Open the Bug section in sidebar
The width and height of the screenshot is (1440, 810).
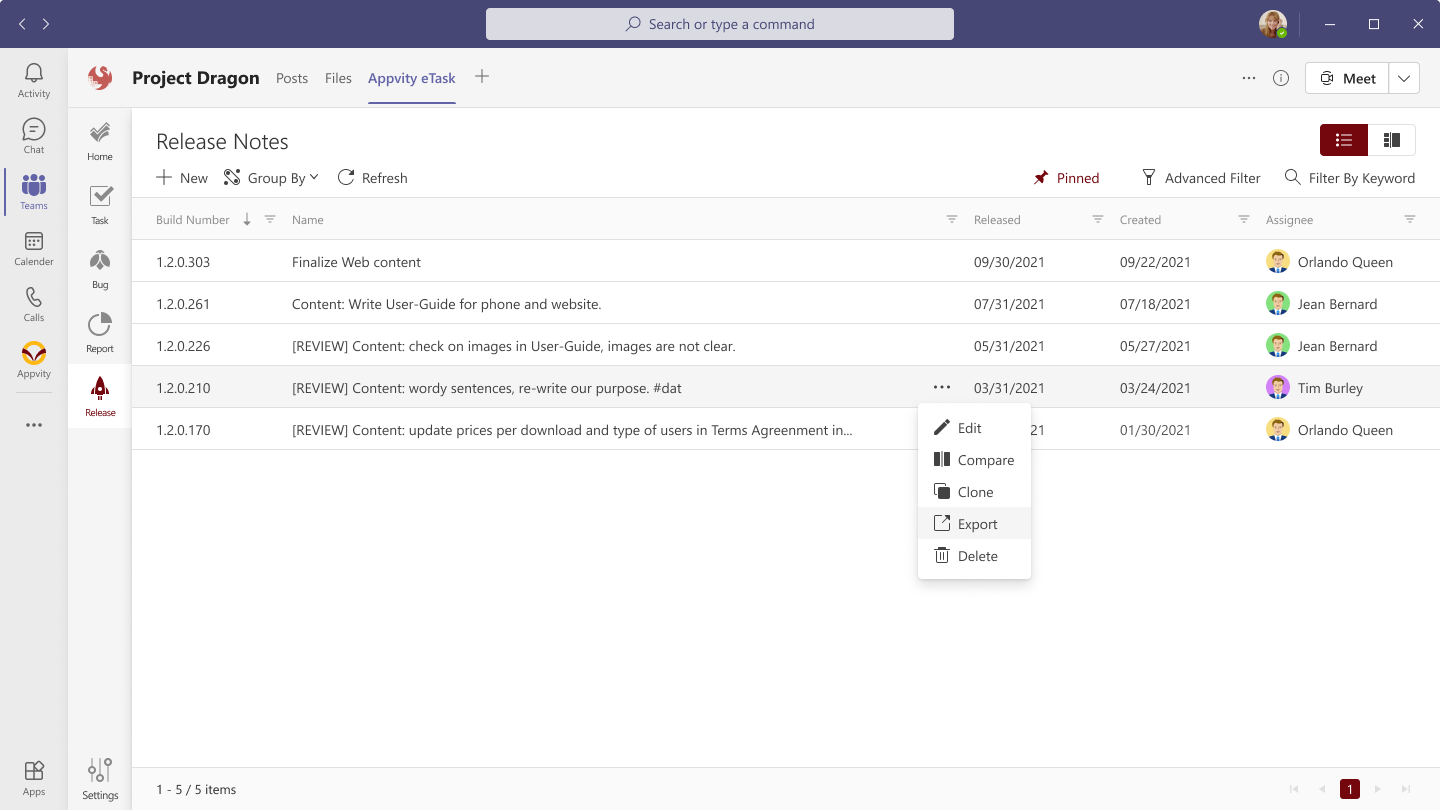99,268
